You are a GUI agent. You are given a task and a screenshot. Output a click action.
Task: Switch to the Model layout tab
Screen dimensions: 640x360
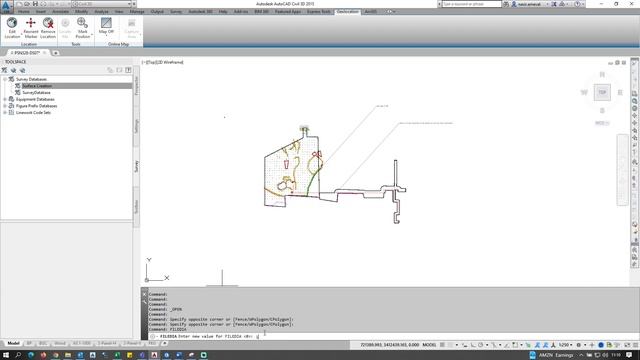click(13, 344)
